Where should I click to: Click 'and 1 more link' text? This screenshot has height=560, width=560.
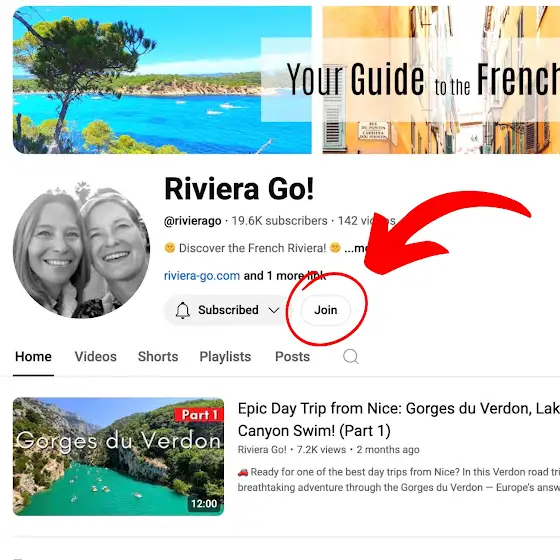click(x=285, y=276)
